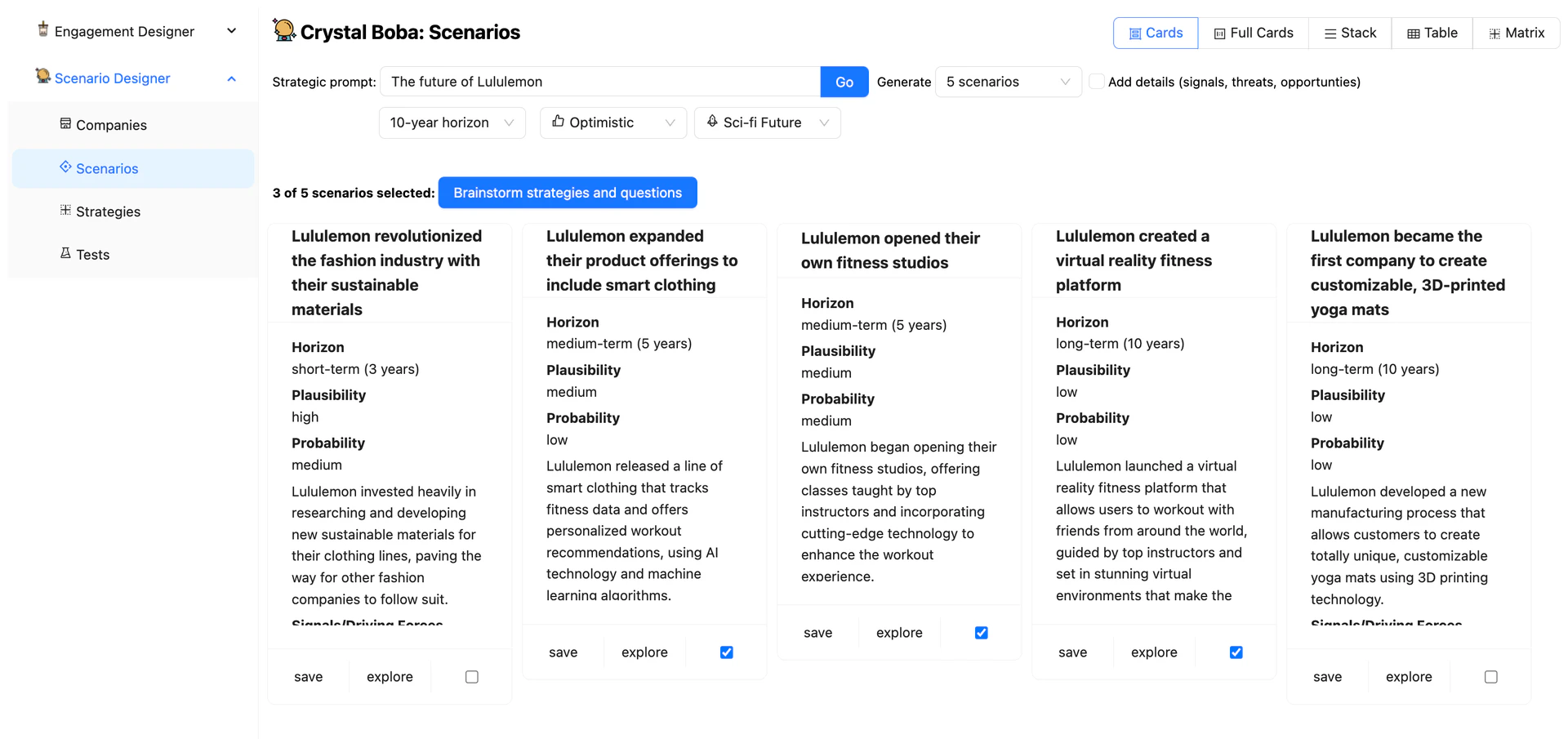Switch to the Matrix view

(x=1517, y=33)
